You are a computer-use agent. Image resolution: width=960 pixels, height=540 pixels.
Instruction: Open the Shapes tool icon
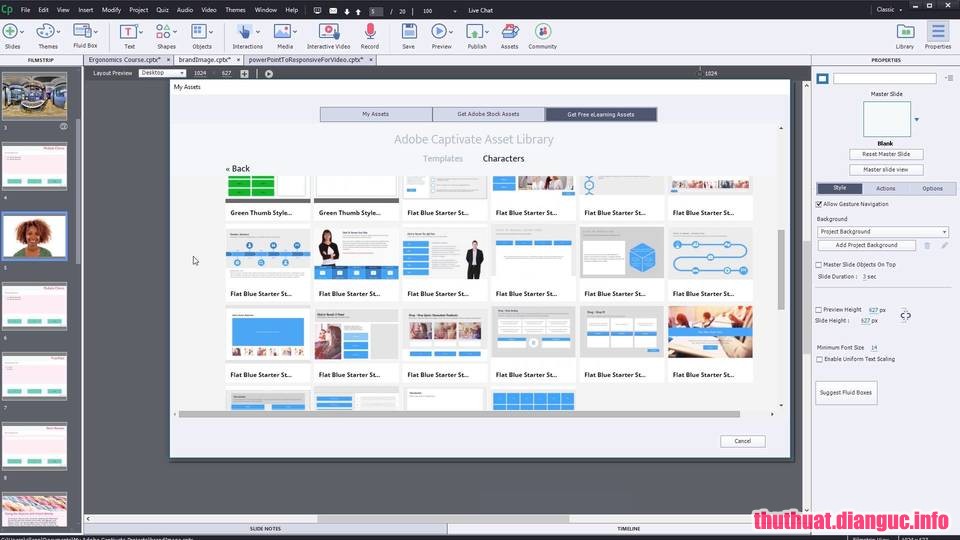tap(163, 31)
